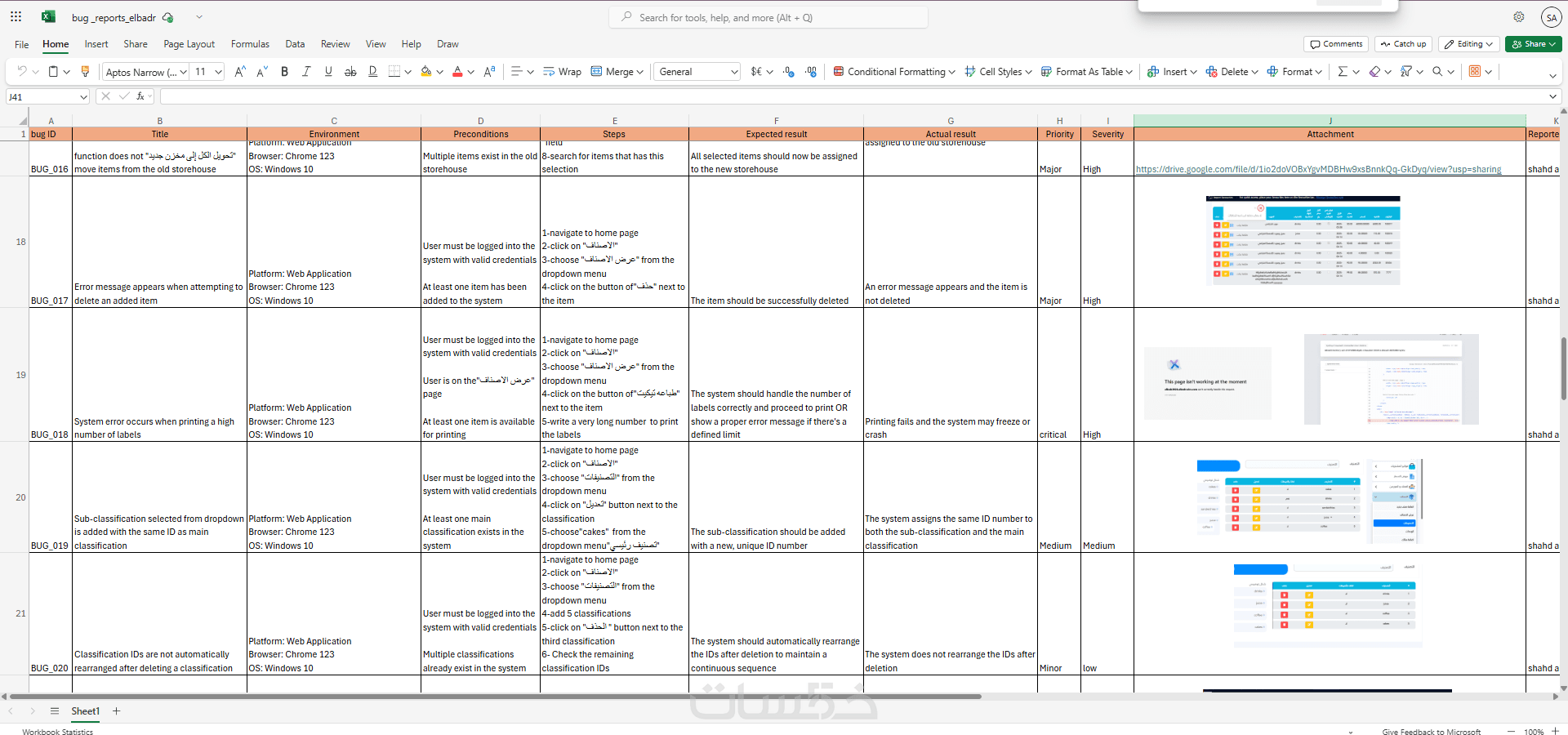This screenshot has height=735, width=1568.
Task: Open the font size dropdown
Action: click(x=218, y=72)
